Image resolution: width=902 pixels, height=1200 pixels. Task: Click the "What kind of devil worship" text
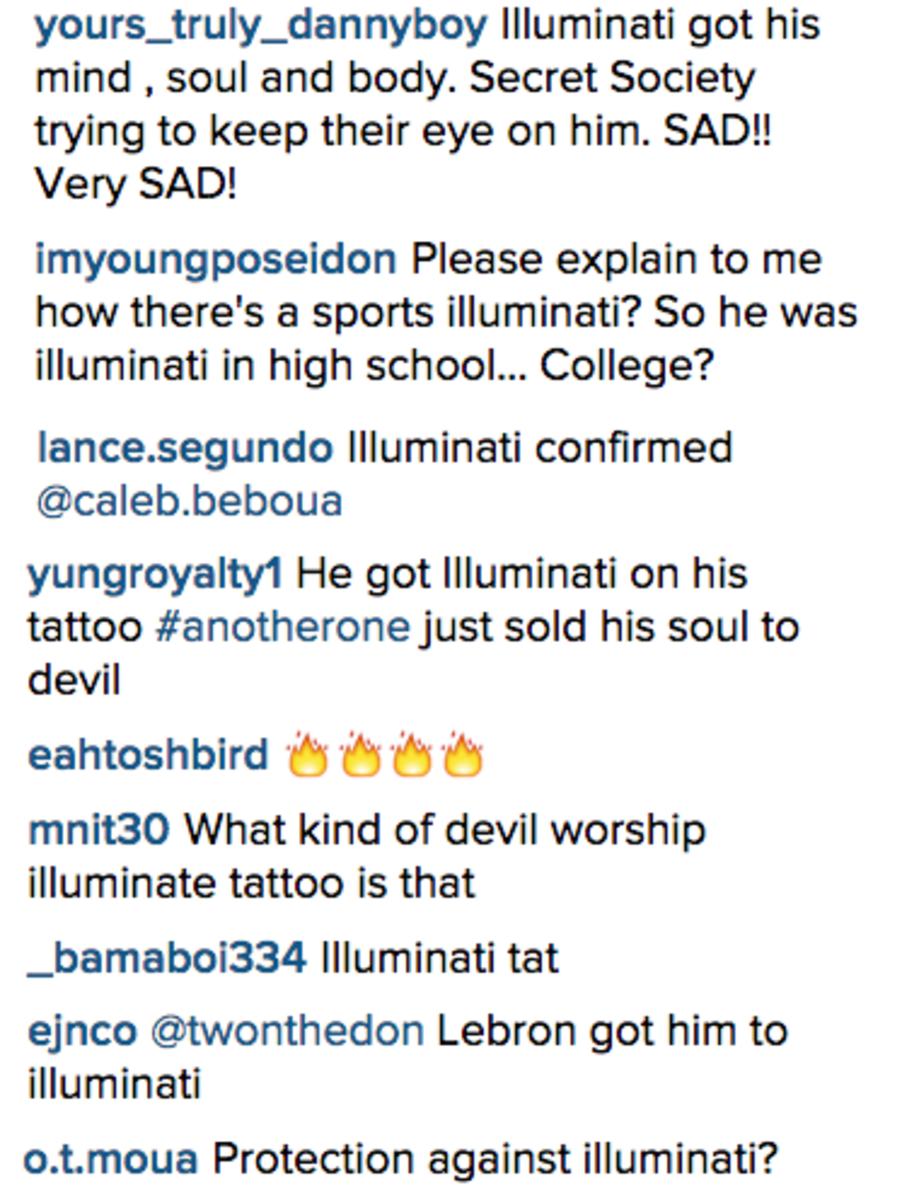tap(445, 830)
